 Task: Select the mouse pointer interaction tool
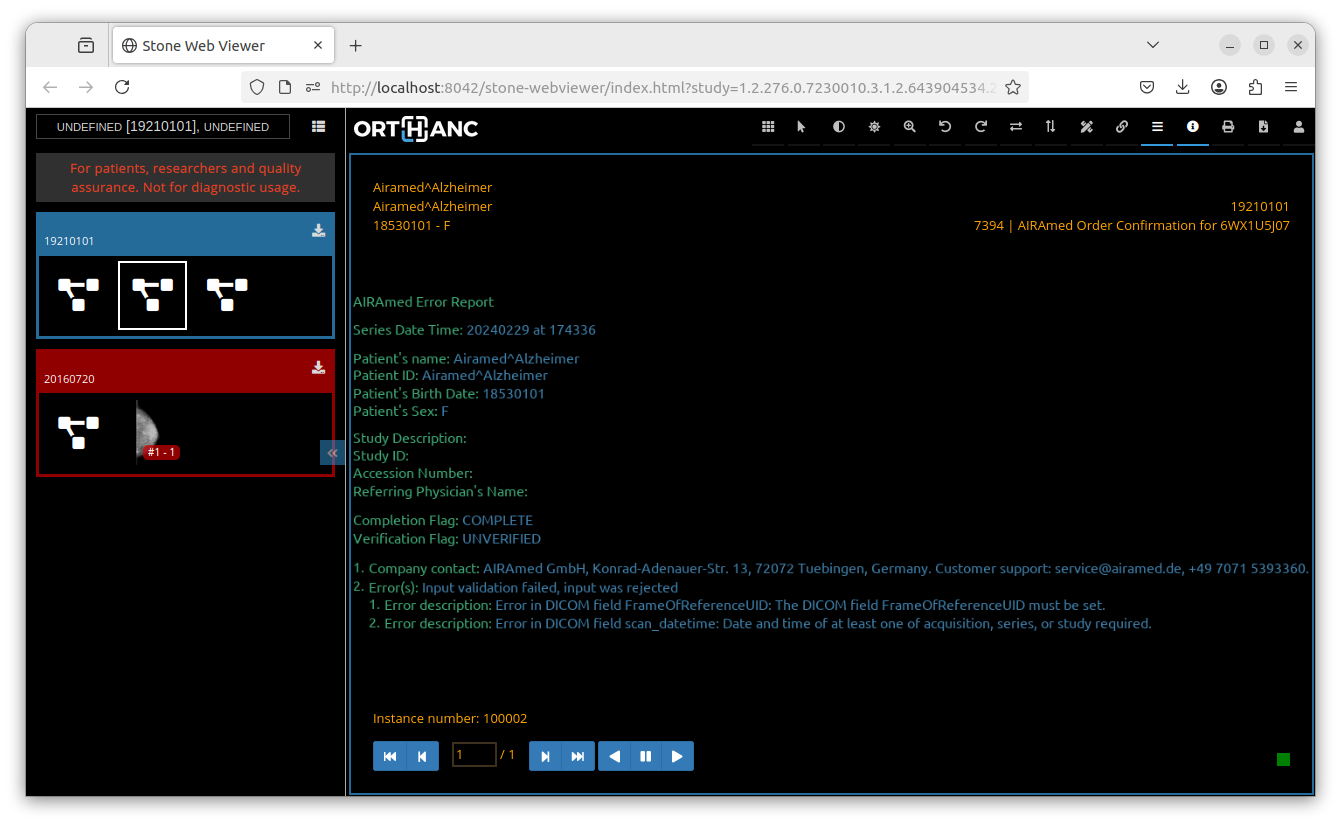tap(802, 127)
